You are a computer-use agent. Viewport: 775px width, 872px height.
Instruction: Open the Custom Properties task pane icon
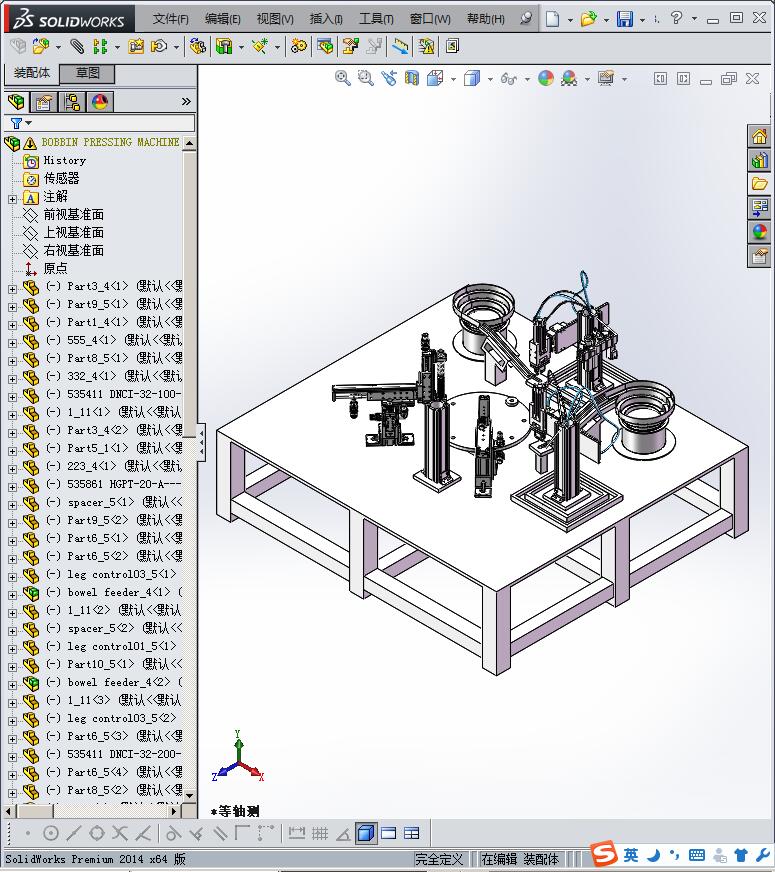coord(759,256)
